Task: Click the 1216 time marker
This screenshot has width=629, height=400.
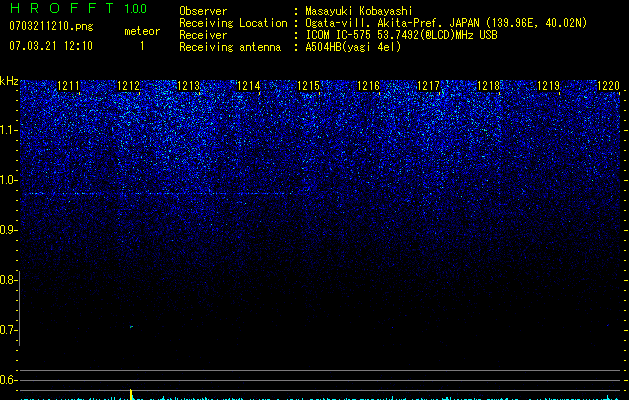Action: [368, 86]
